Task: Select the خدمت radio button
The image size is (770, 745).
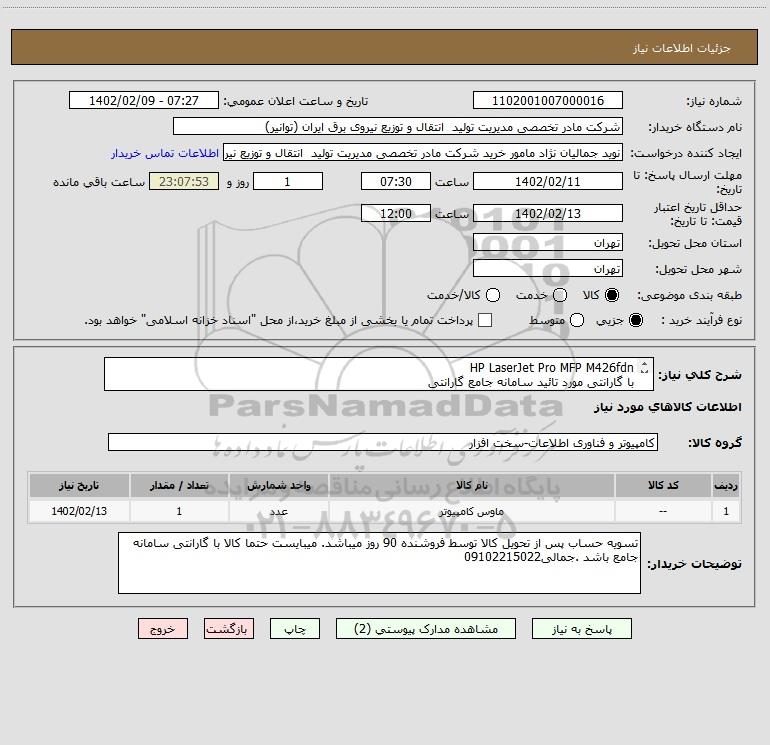Action: pos(560,295)
